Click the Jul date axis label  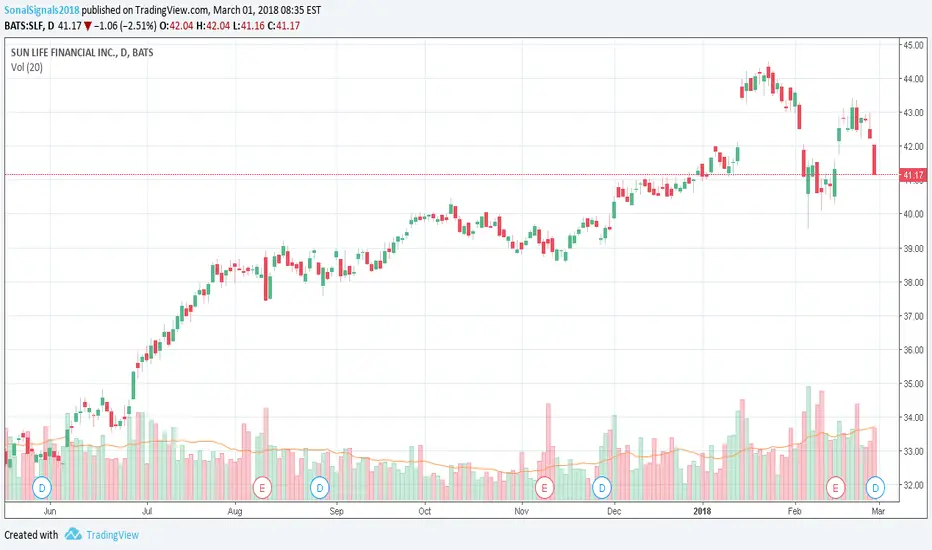147,511
